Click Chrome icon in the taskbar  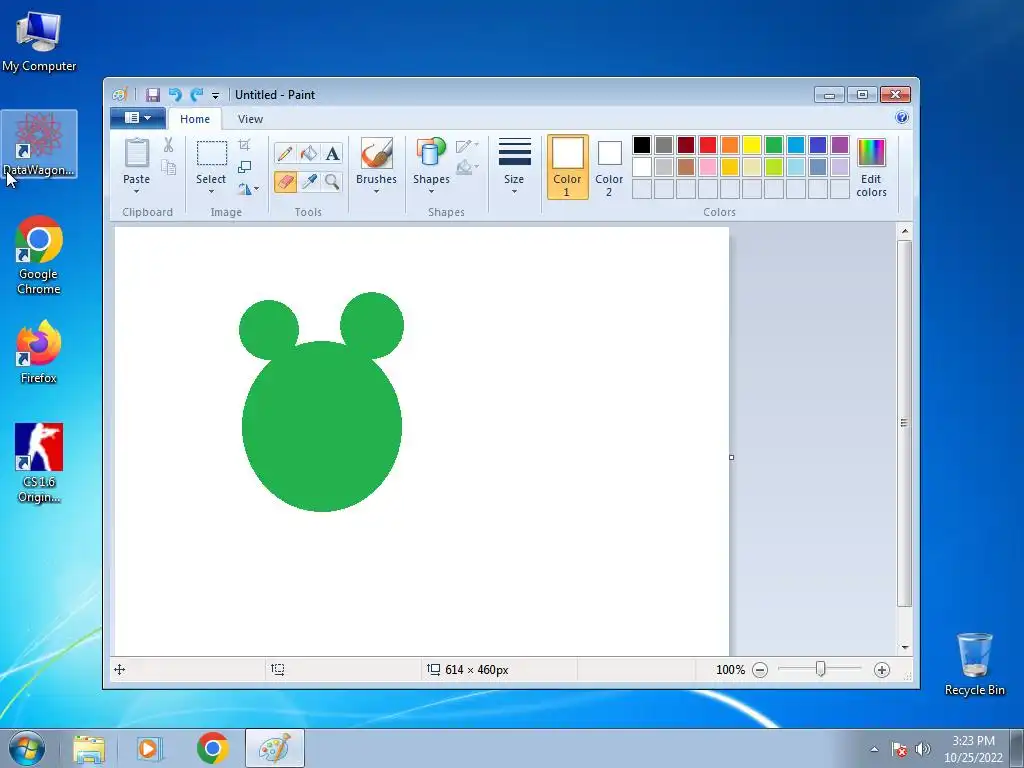point(212,748)
